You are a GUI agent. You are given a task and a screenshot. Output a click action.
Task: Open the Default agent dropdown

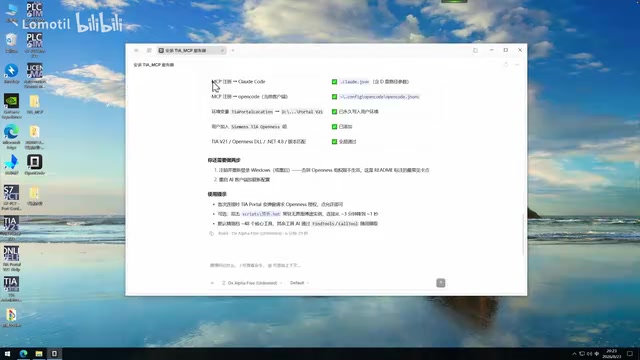[x=299, y=283]
